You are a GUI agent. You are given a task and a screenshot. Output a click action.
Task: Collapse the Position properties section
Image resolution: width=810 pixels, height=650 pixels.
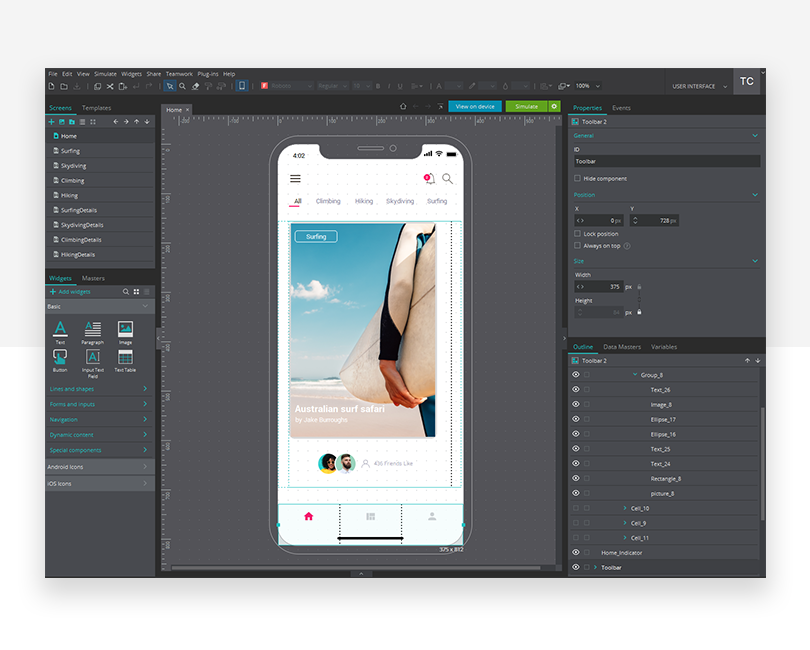click(x=755, y=195)
